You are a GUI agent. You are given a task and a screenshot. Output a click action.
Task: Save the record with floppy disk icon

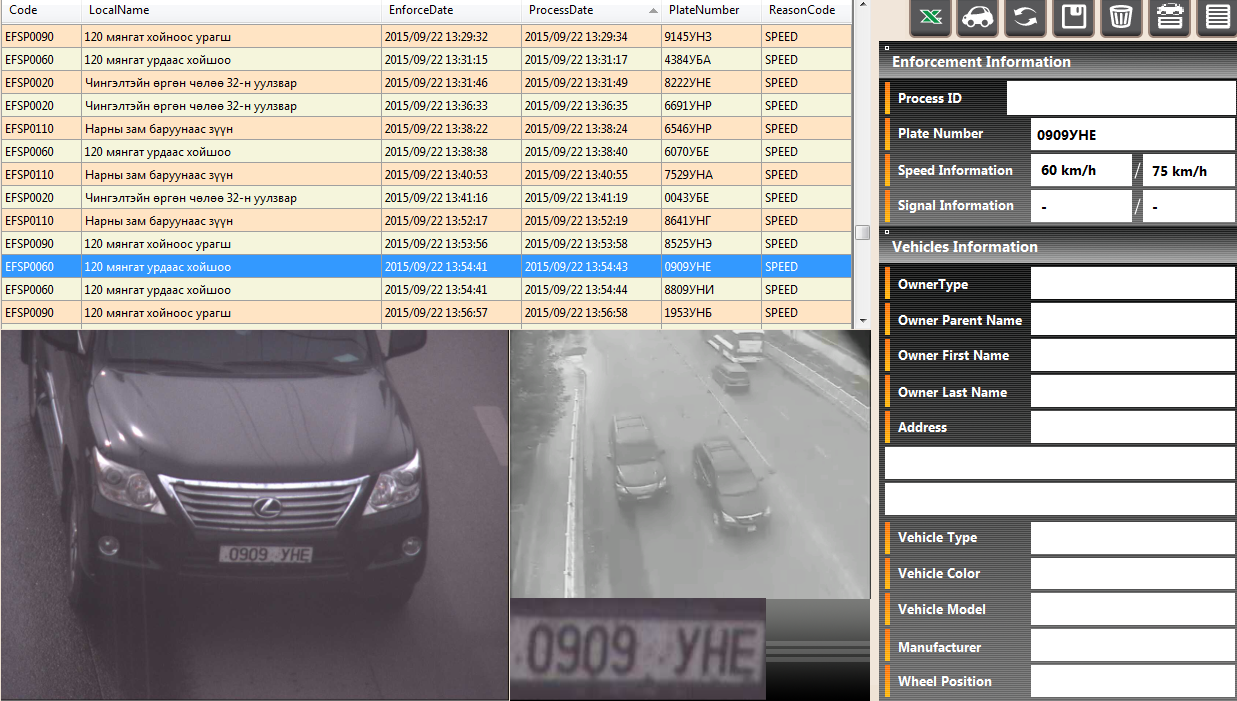[x=1073, y=17]
